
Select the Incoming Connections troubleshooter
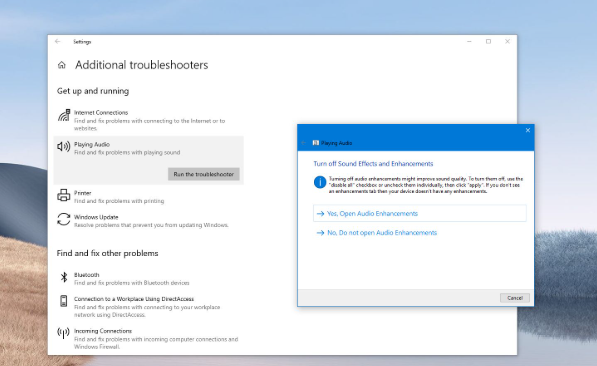click(148, 339)
